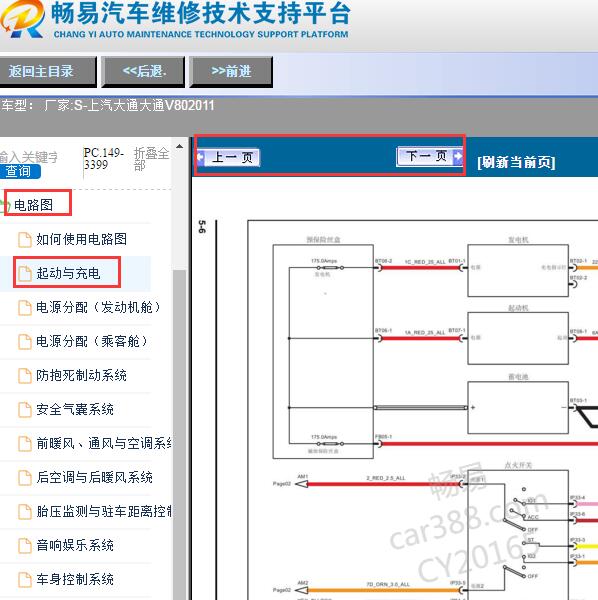Click page icon beside 如何使用电路图
The width and height of the screenshot is (598, 600).
25,240
